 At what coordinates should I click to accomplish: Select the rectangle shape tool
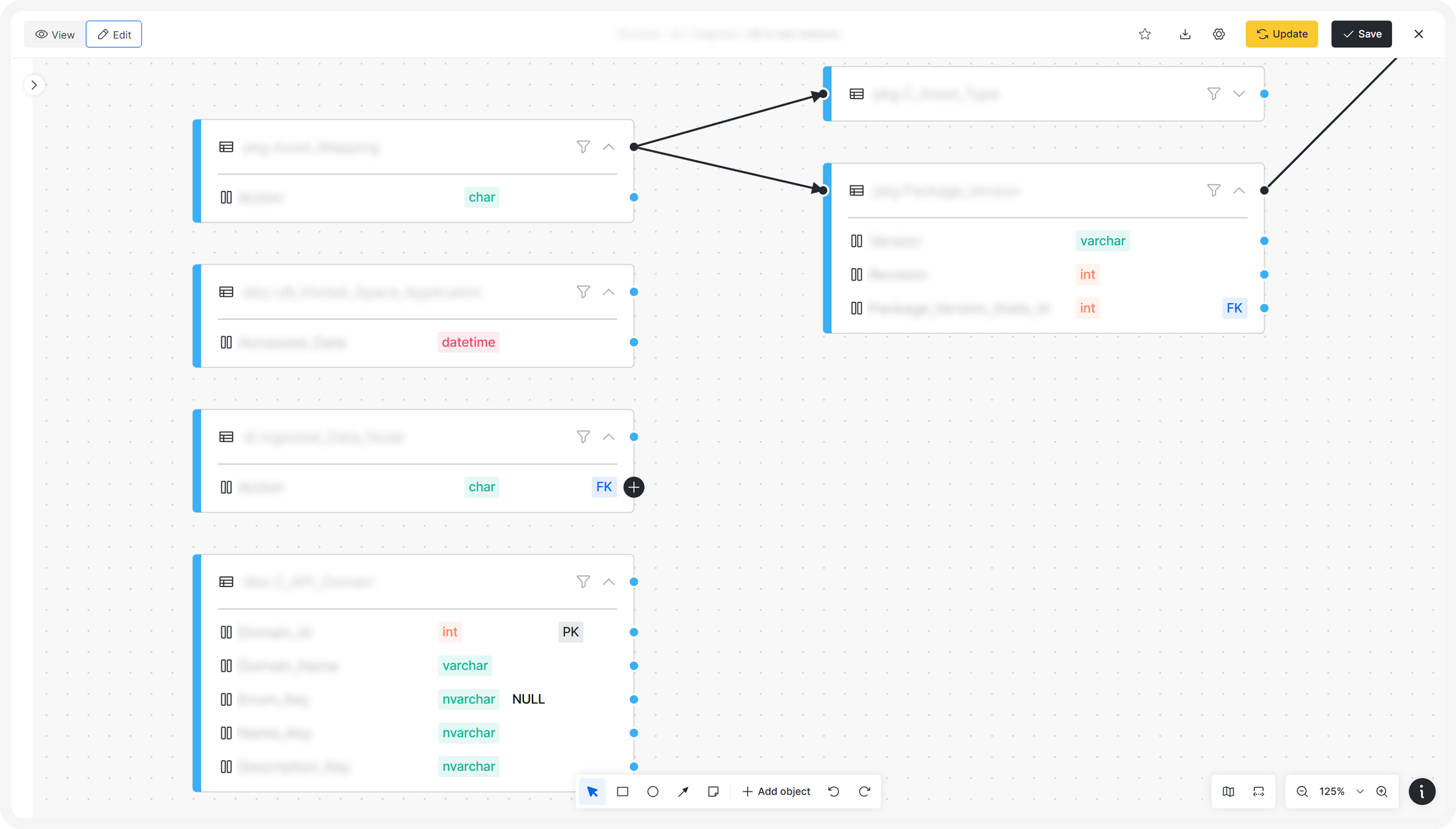click(x=622, y=791)
